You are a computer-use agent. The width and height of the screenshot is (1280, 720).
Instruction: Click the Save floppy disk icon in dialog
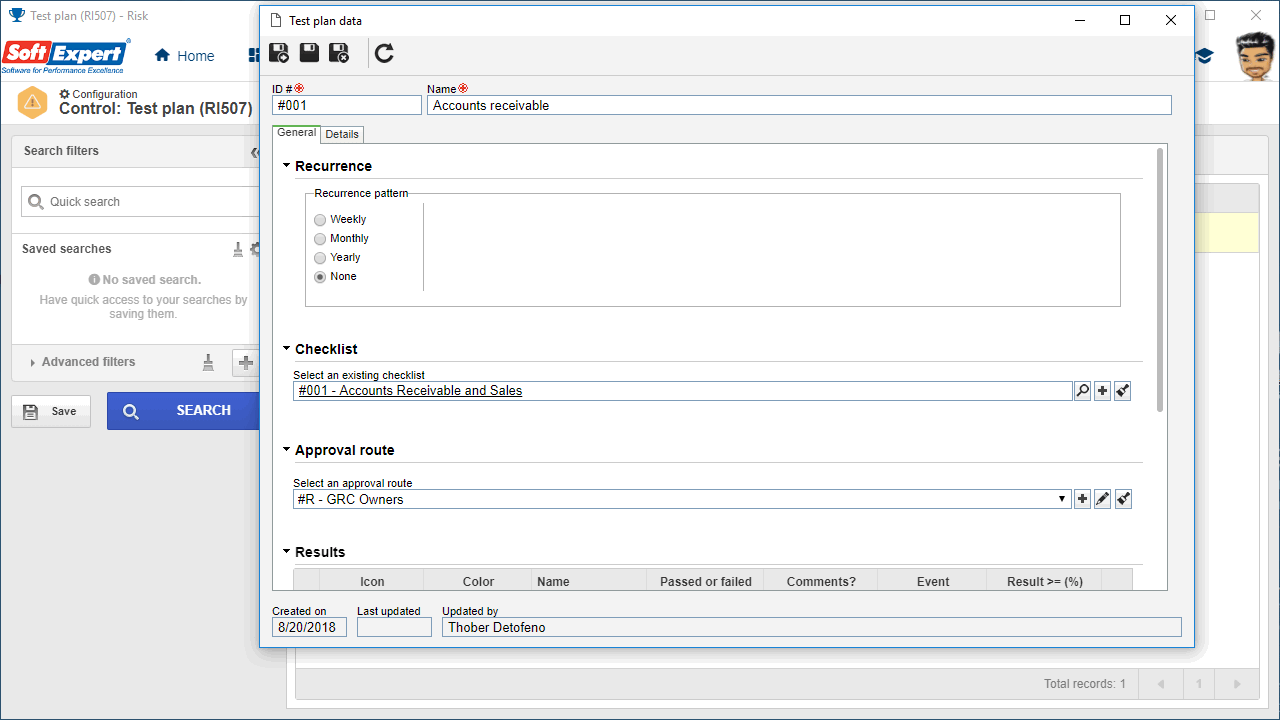(x=310, y=53)
